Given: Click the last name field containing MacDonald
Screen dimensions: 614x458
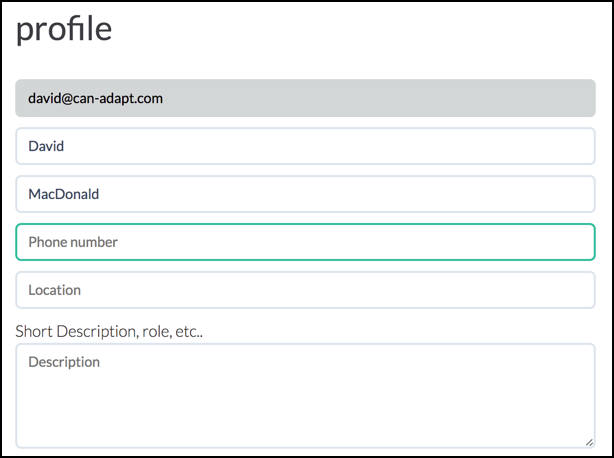Looking at the screenshot, I should click(305, 194).
